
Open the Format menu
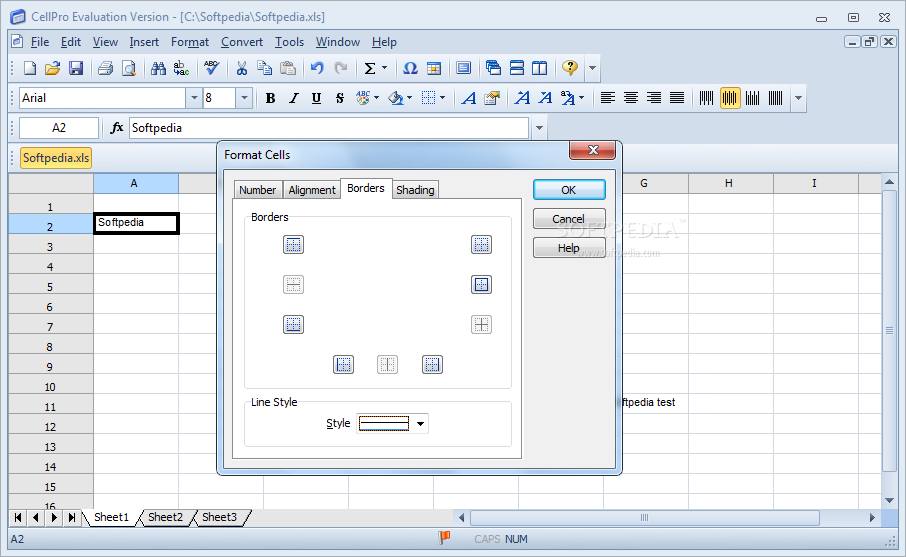[x=190, y=42]
